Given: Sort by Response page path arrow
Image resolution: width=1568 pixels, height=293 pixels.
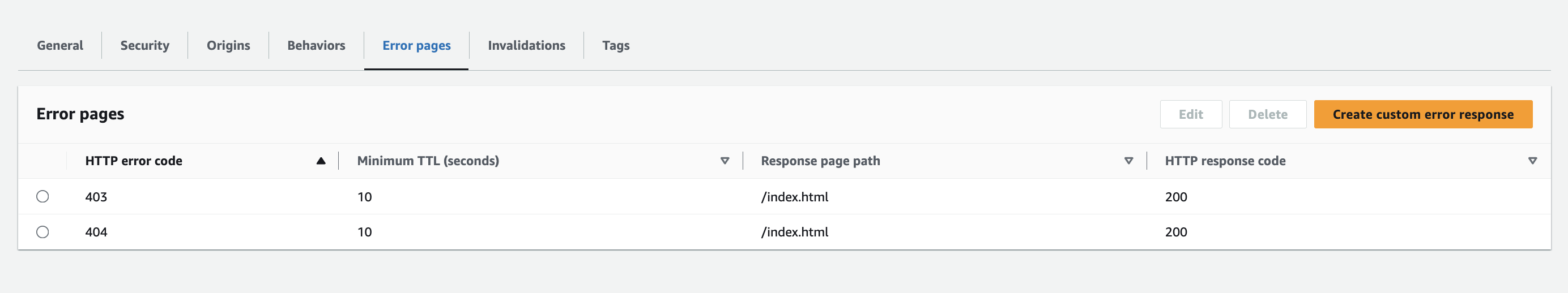Looking at the screenshot, I should [1128, 161].
